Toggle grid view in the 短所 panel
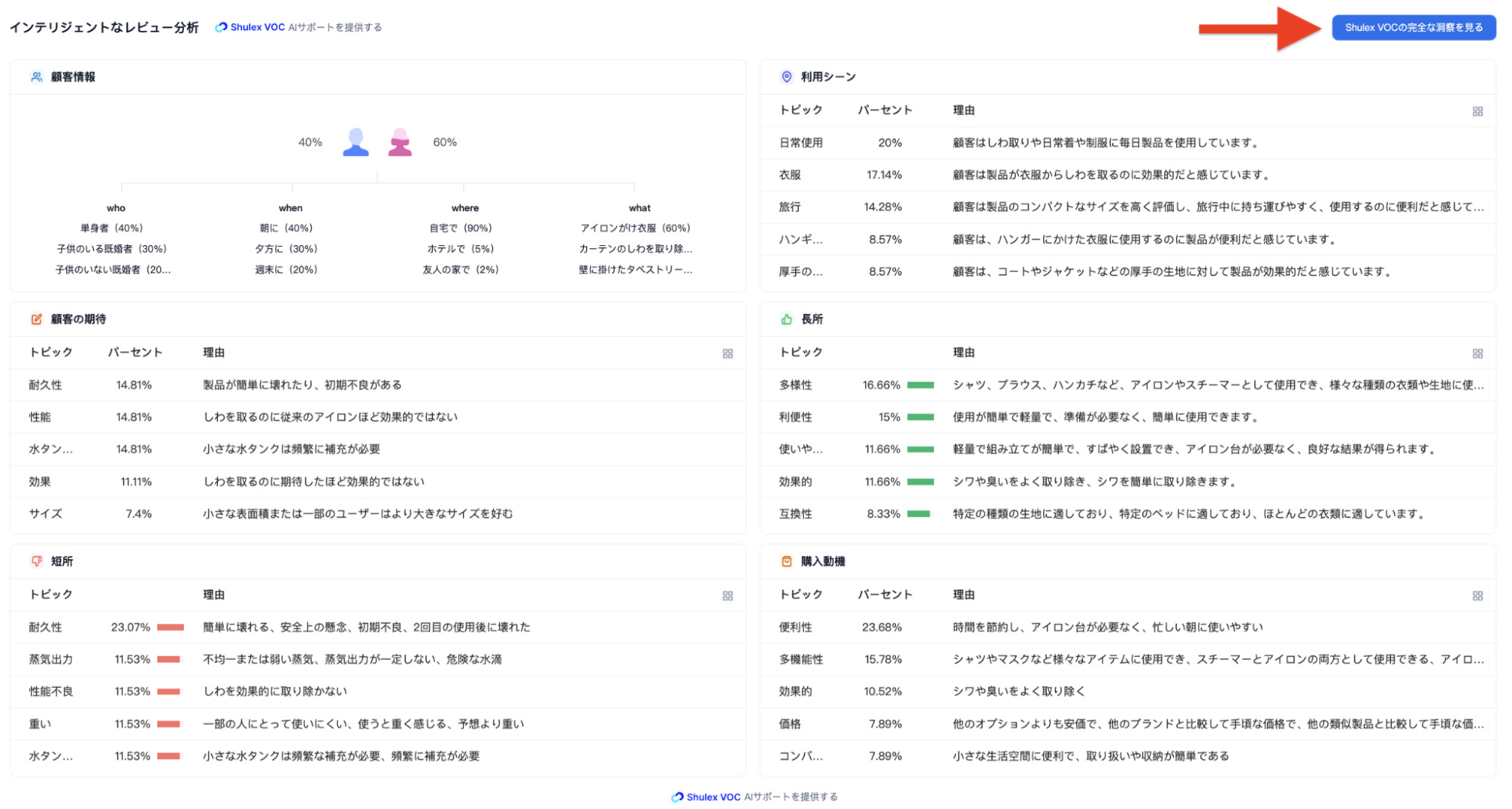The height and width of the screenshot is (809, 1512). [728, 596]
